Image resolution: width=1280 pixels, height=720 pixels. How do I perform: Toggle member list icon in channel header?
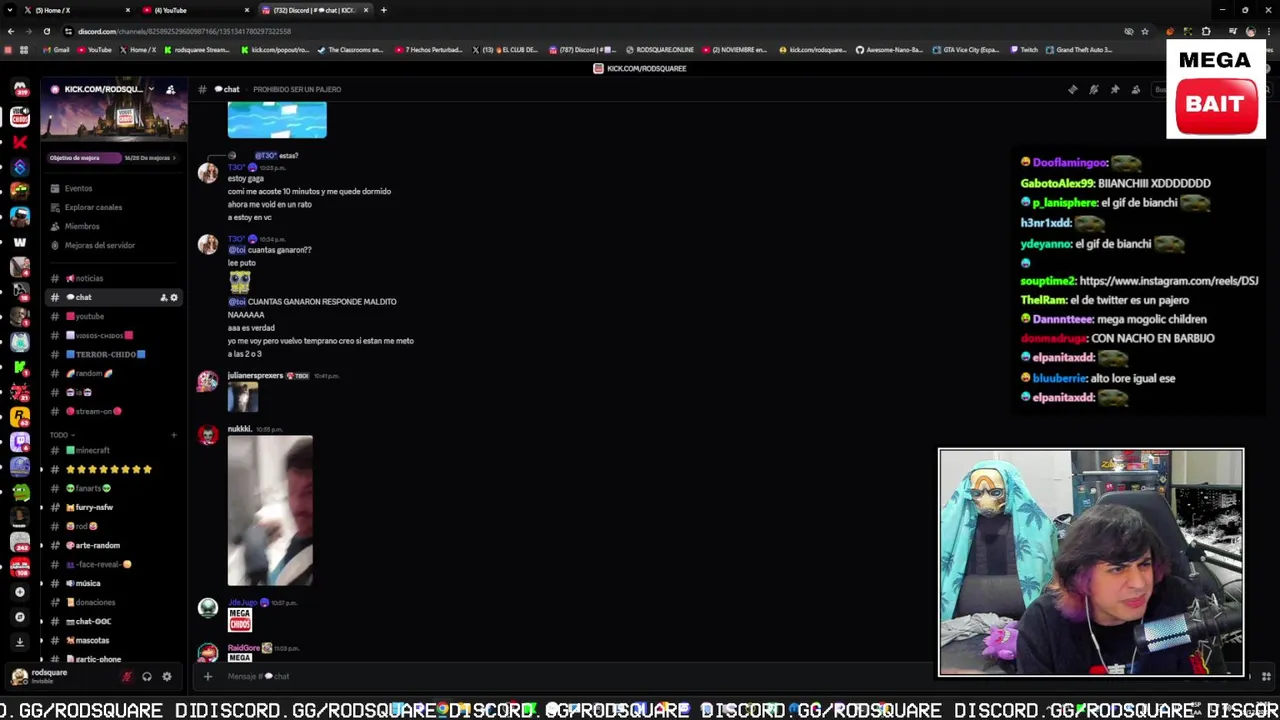pos(1135,89)
